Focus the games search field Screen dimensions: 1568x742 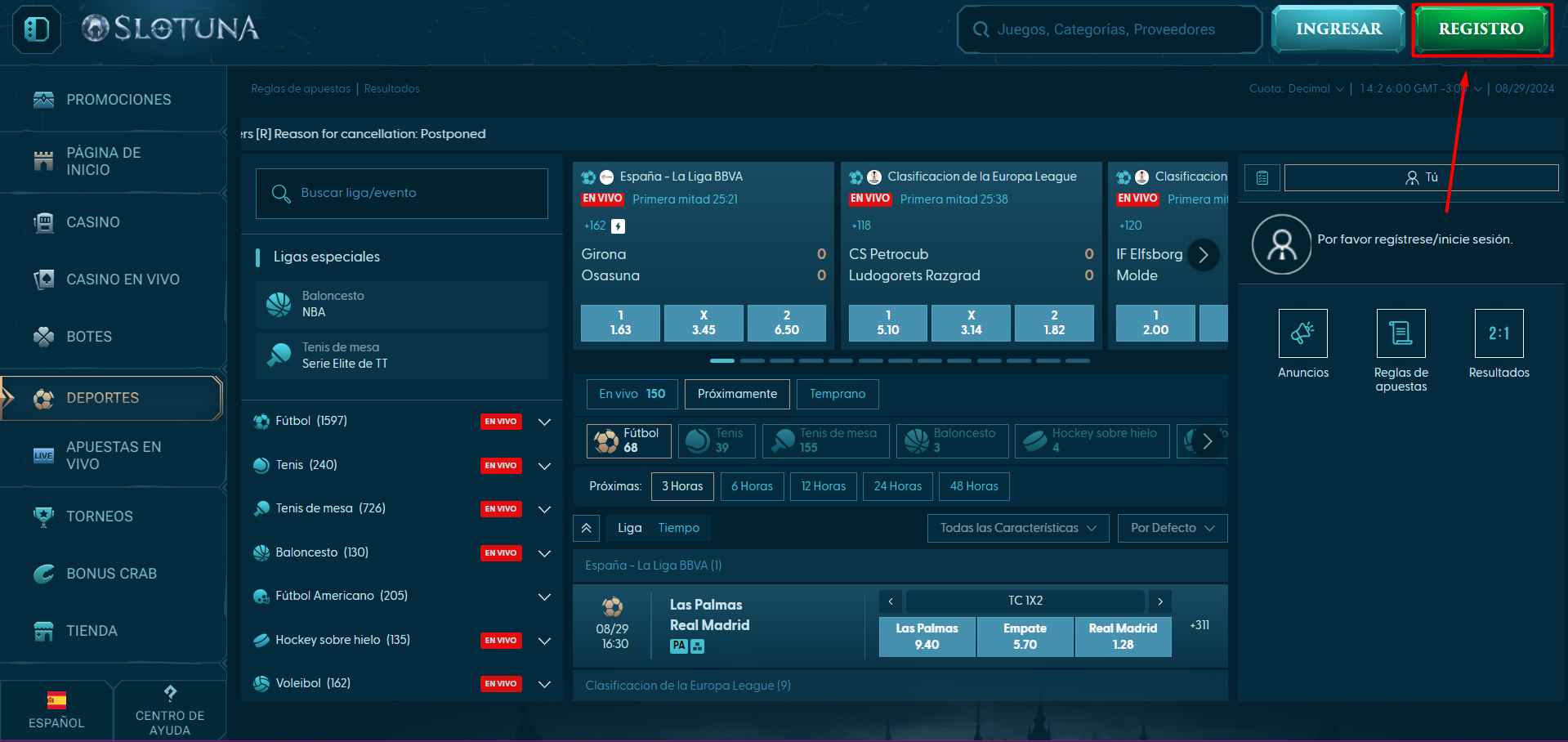tap(1110, 29)
